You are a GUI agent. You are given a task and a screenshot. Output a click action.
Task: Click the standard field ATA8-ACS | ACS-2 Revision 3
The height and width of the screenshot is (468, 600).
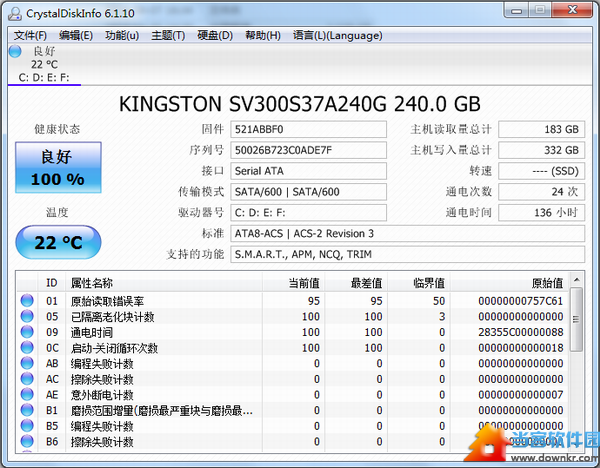(408, 233)
